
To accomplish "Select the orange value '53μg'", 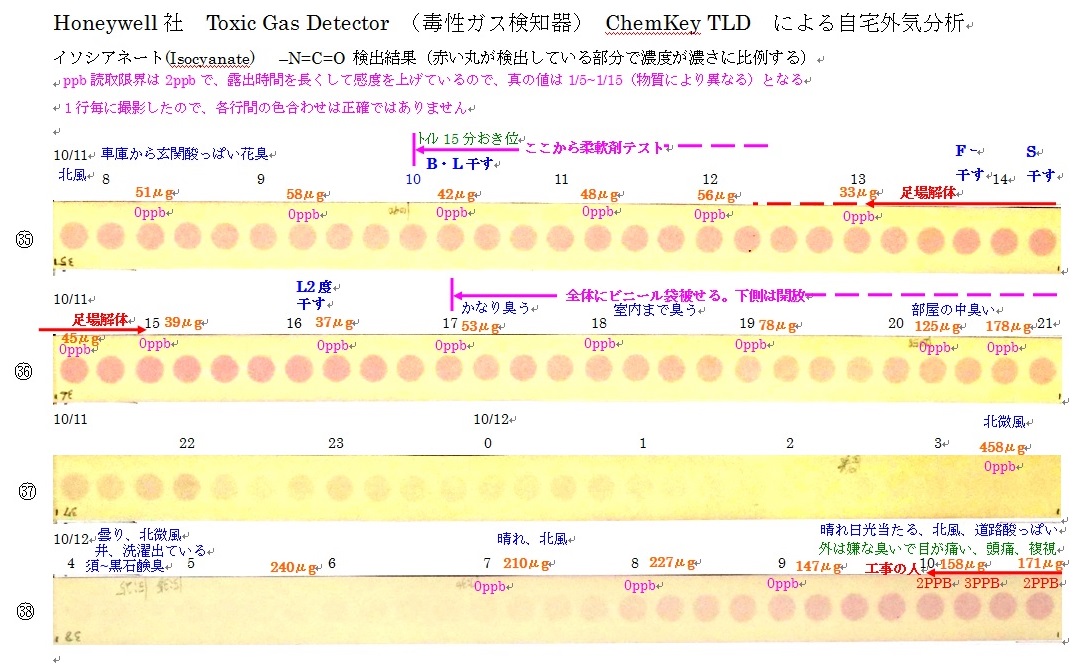I will click(x=480, y=326).
